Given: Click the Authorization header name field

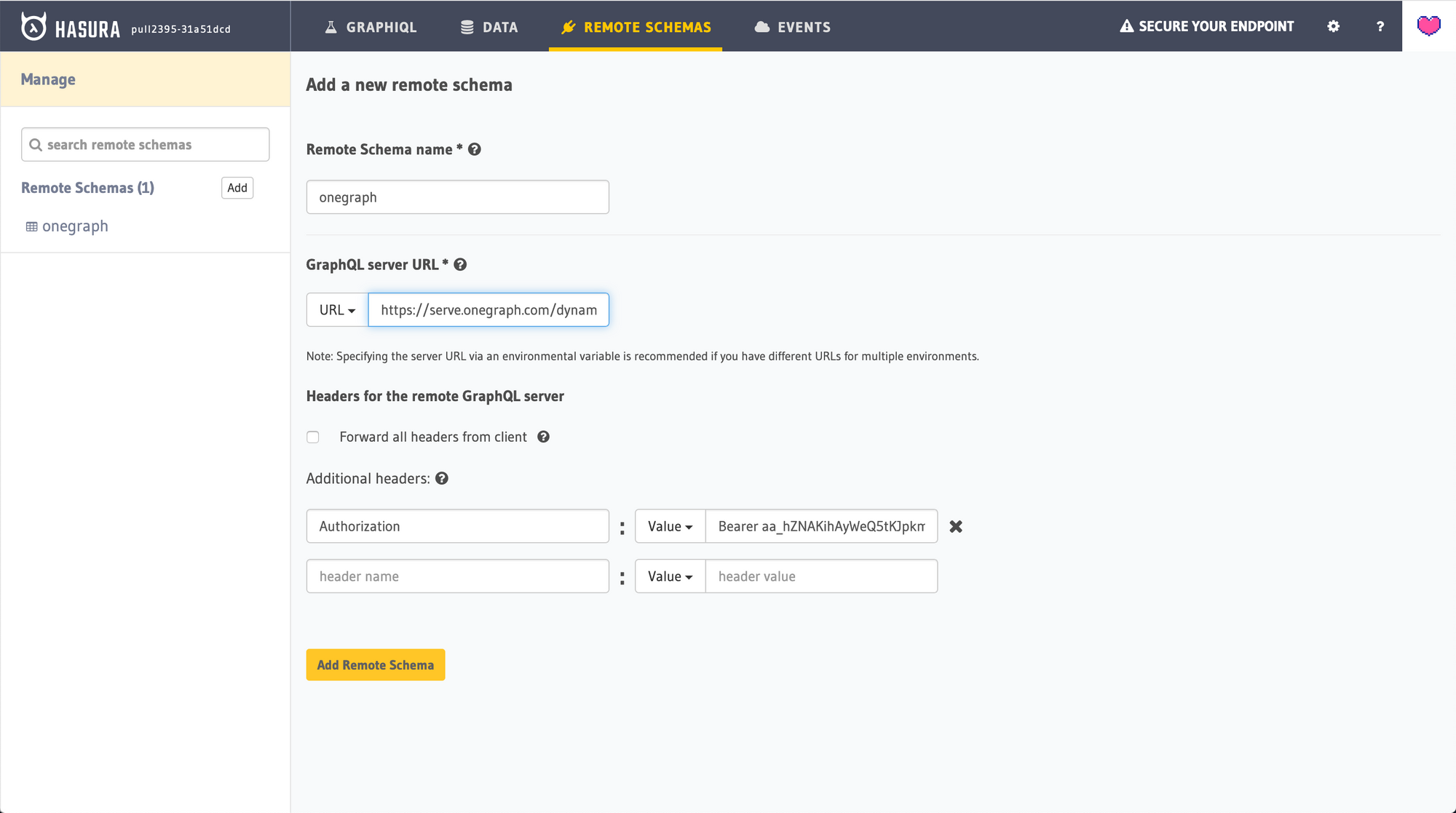Looking at the screenshot, I should 458,526.
